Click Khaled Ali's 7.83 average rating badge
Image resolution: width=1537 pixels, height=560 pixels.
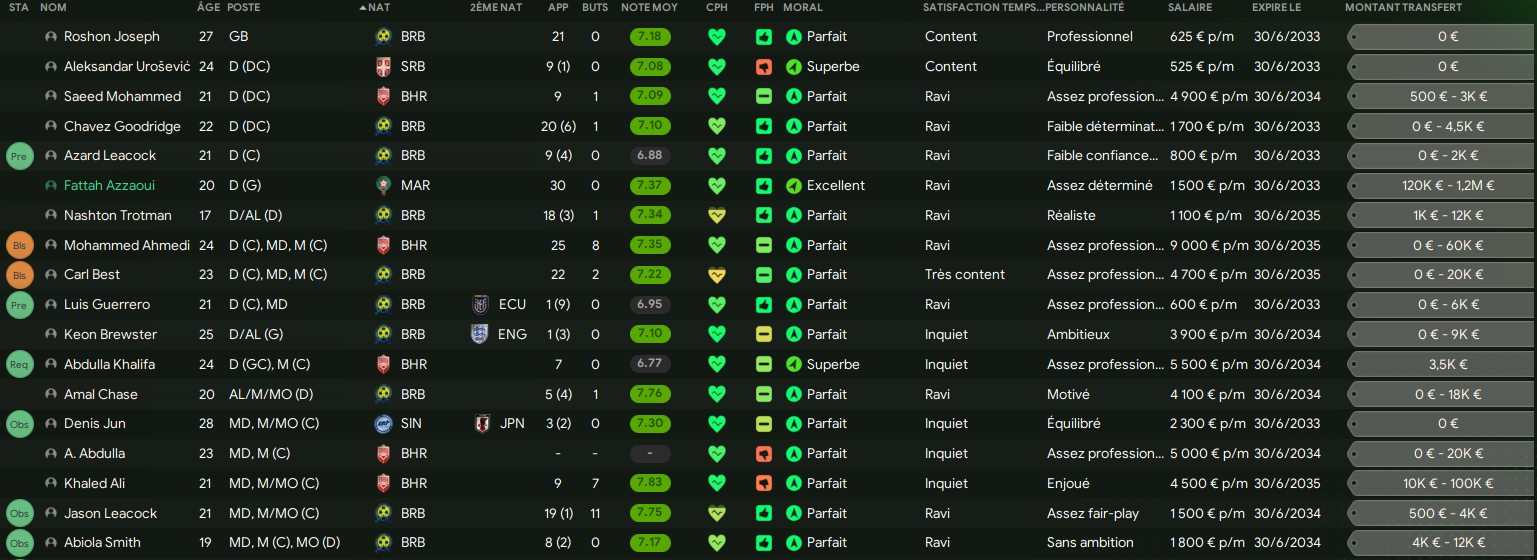click(650, 484)
